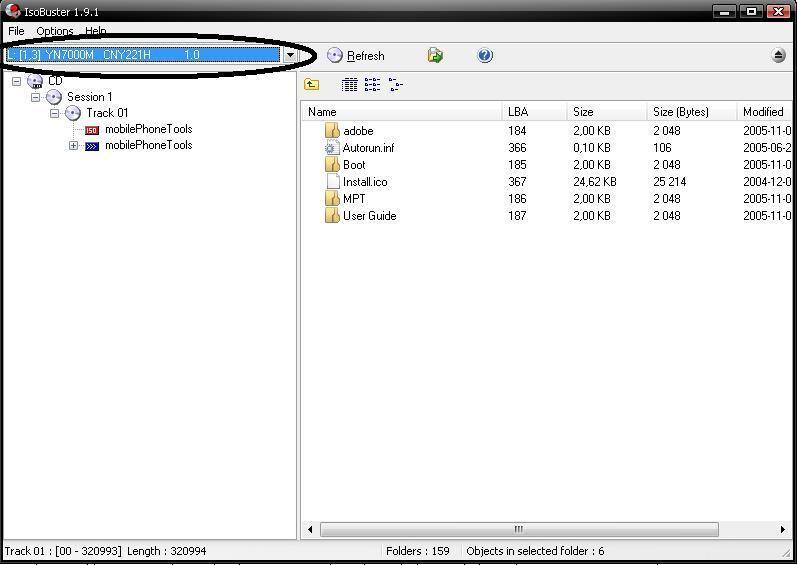Select the CD disc icon in tree
This screenshot has width=797, height=565.
pos(35,81)
